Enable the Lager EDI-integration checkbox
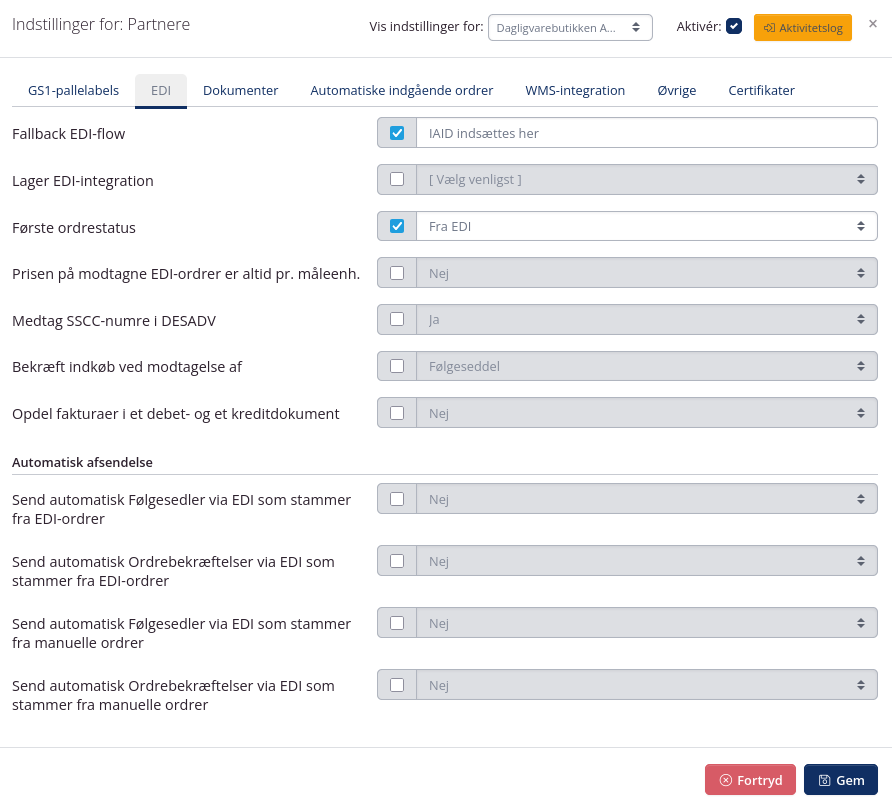Viewport: 892px width, 809px height. tap(397, 179)
